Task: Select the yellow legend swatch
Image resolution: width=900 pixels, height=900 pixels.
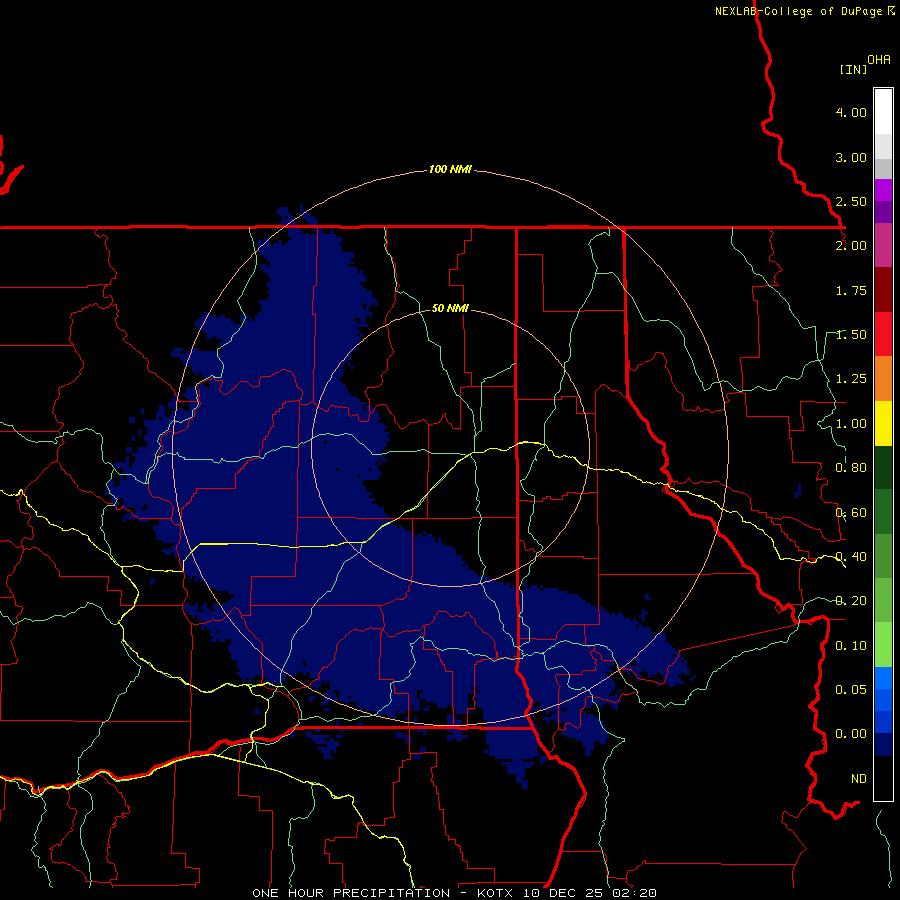Action: [883, 423]
